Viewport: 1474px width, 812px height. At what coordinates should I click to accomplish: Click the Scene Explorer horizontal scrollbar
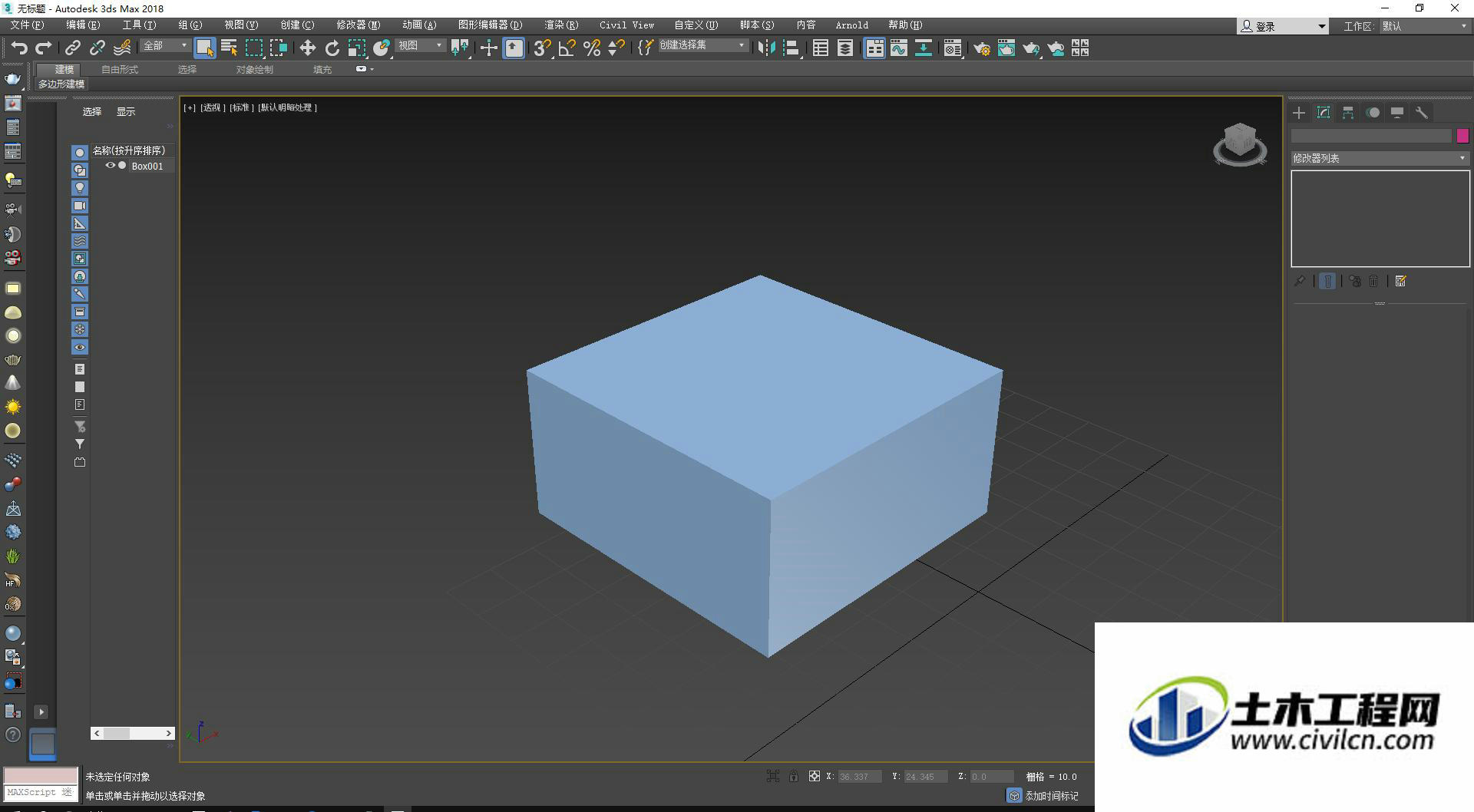pyautogui.click(x=132, y=733)
